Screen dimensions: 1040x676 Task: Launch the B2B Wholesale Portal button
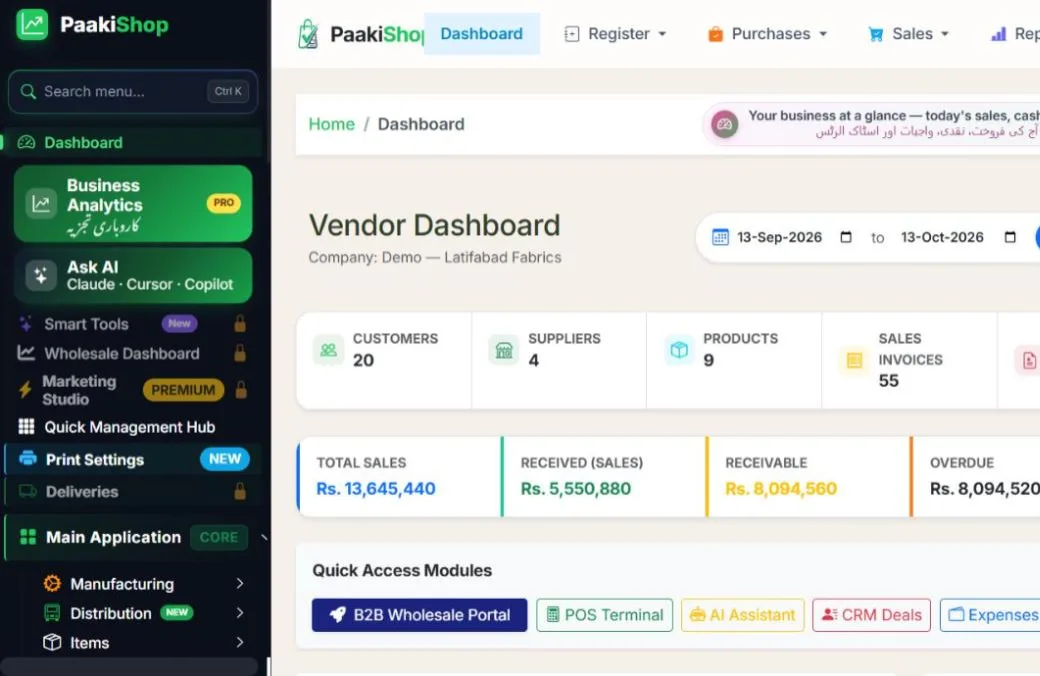click(419, 615)
